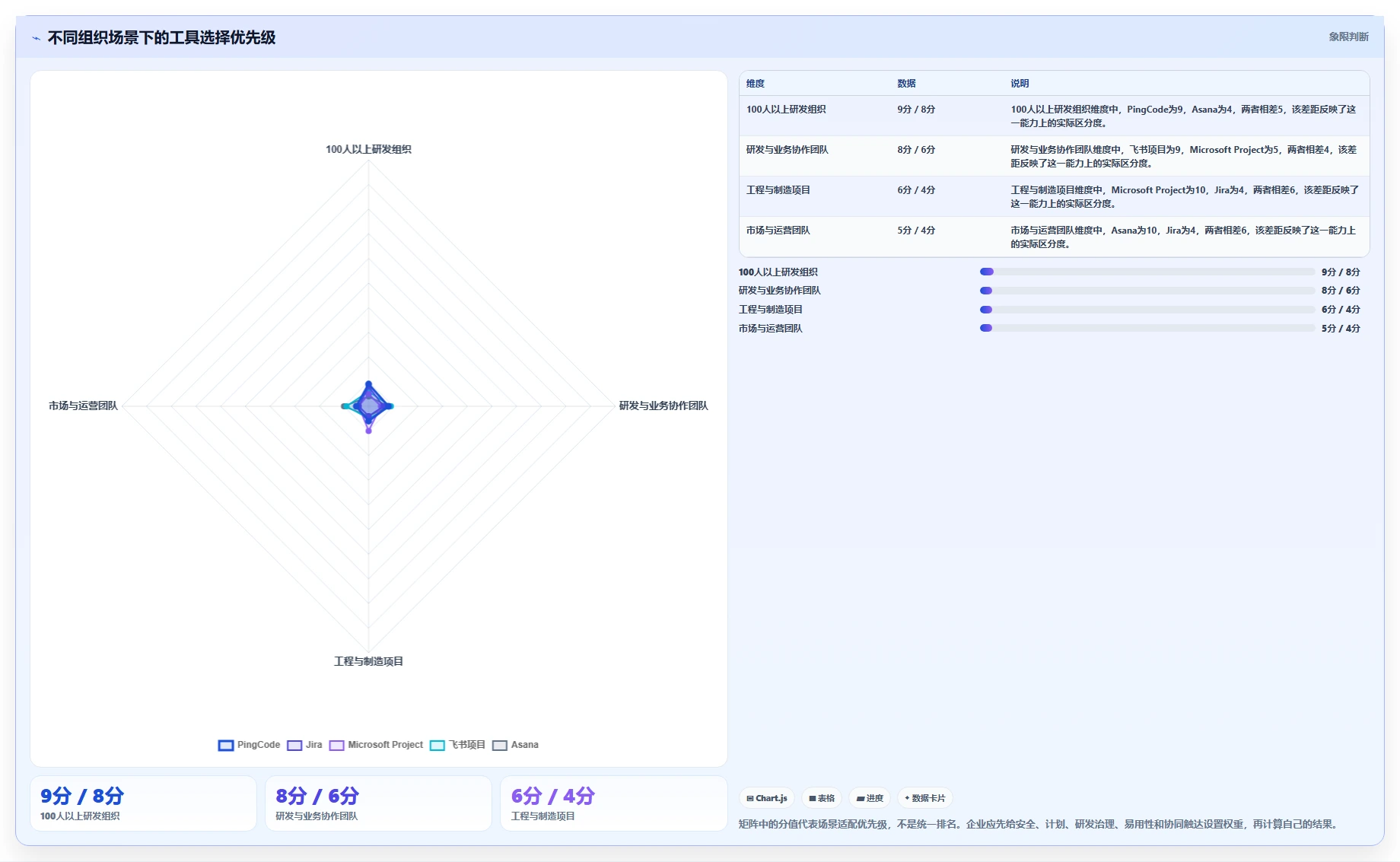Click the 进度 tag
Viewport: 1400px width, 862px height.
(x=870, y=798)
